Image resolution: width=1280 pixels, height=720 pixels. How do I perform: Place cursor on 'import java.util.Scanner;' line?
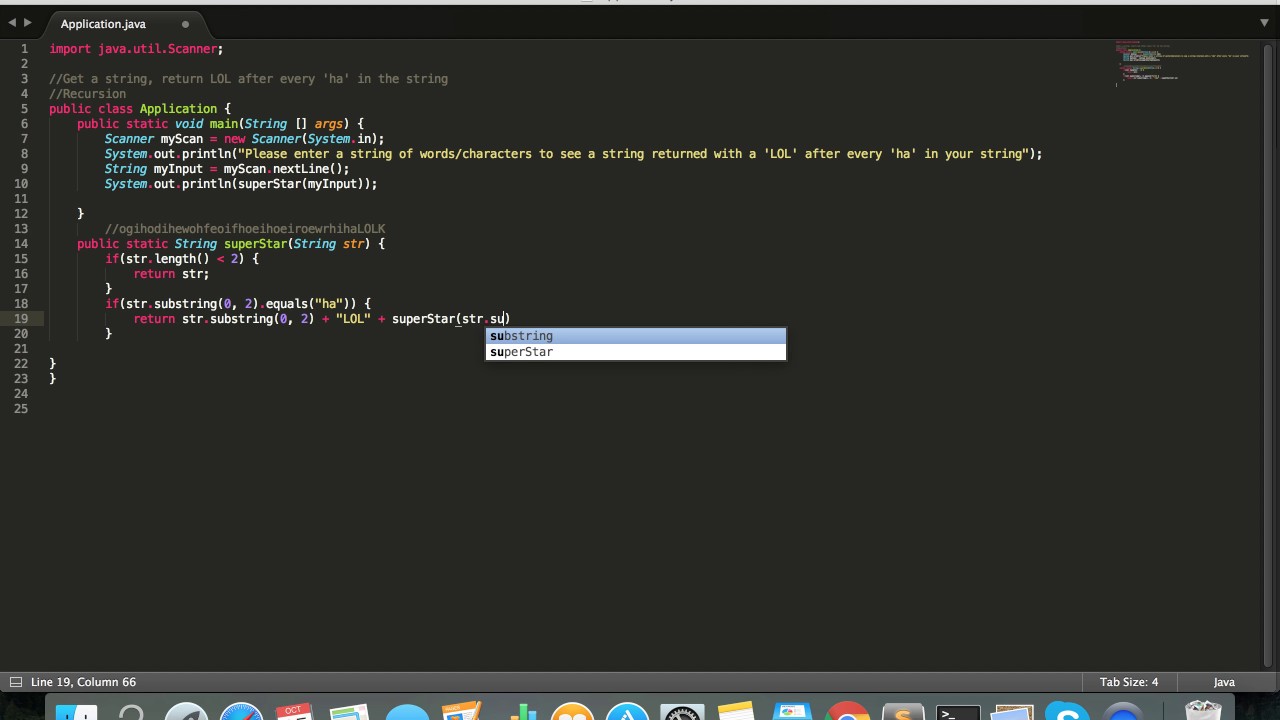[x=136, y=49]
